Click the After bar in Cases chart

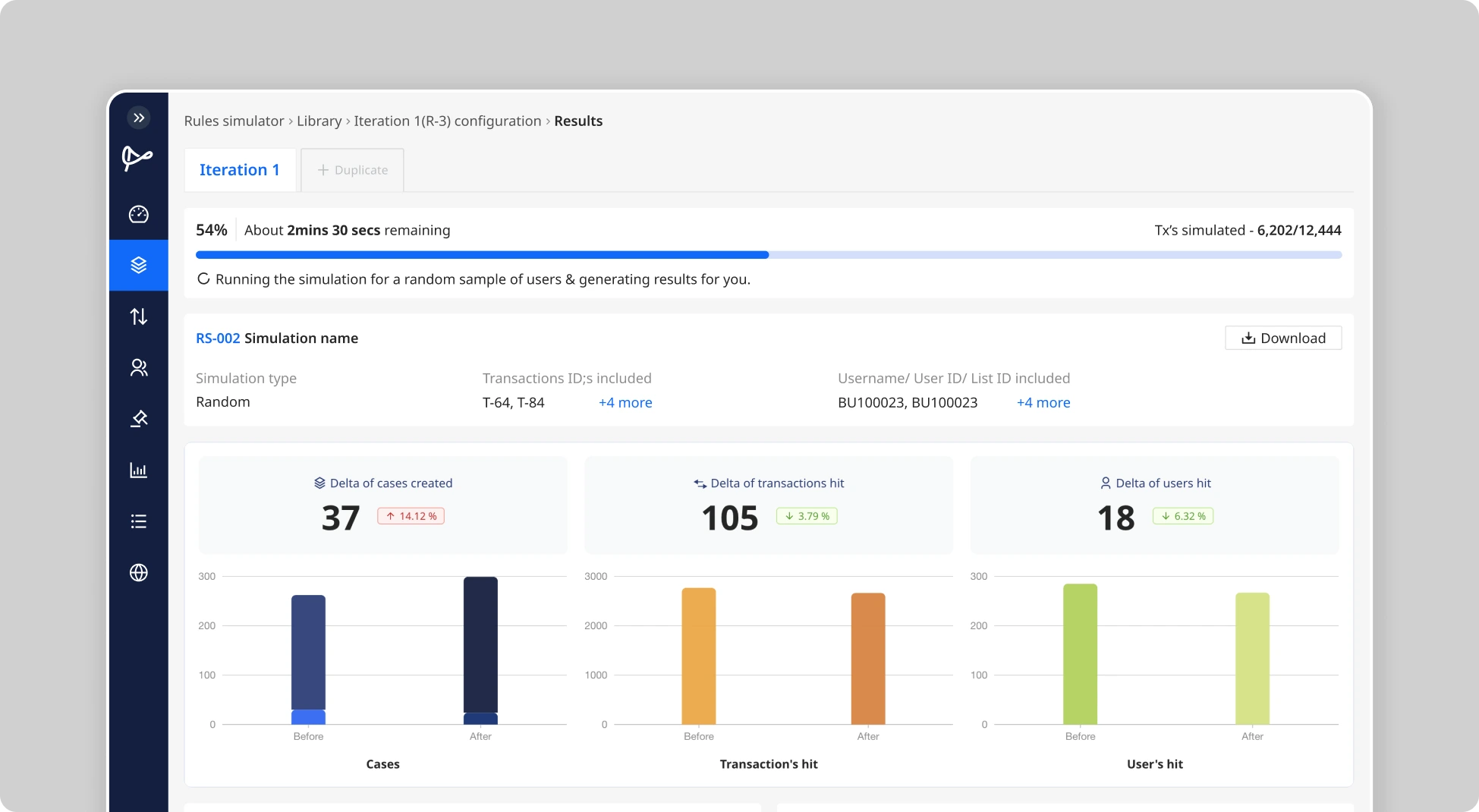480,650
